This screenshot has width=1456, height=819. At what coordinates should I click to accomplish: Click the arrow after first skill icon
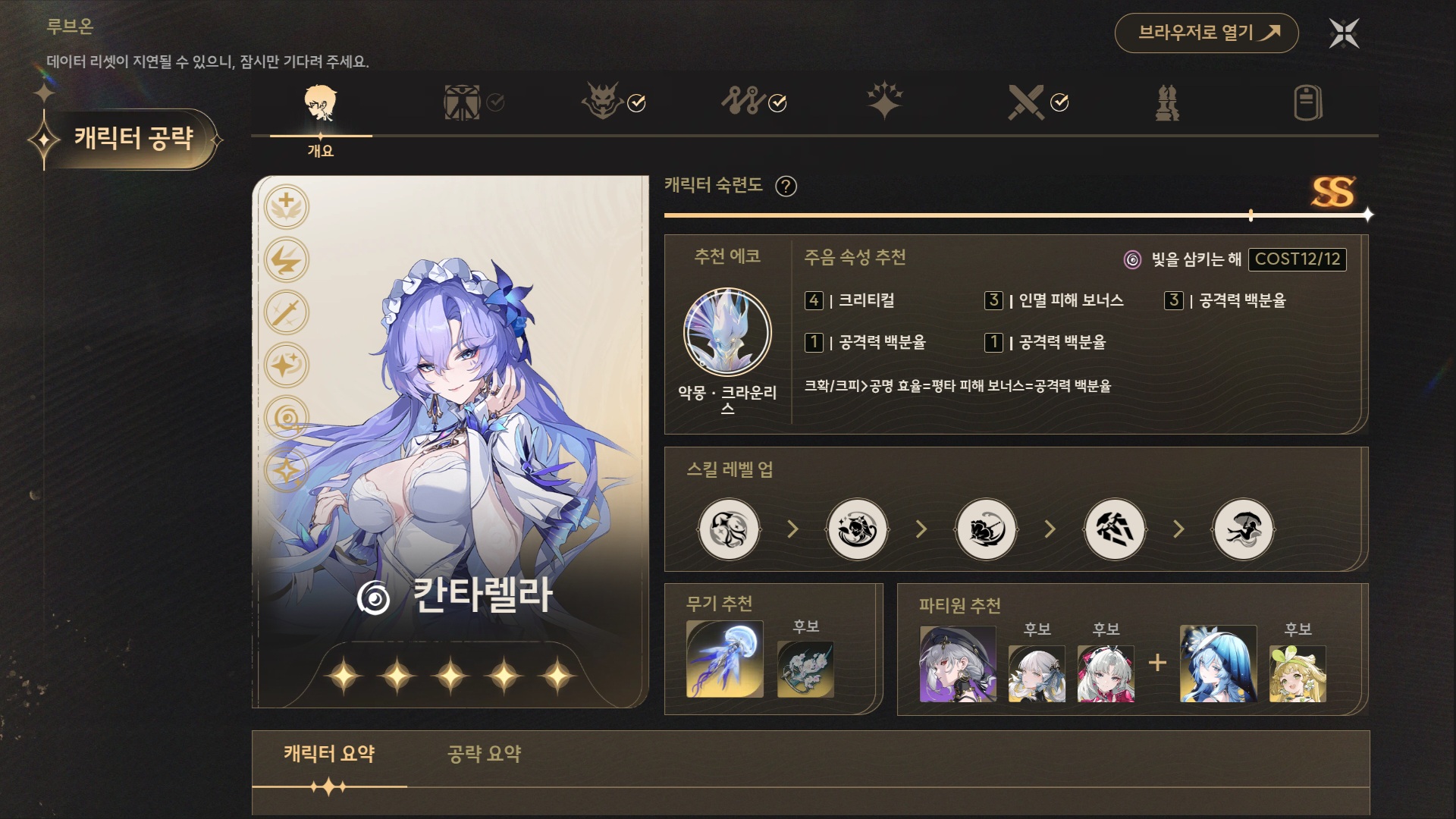coord(793,529)
